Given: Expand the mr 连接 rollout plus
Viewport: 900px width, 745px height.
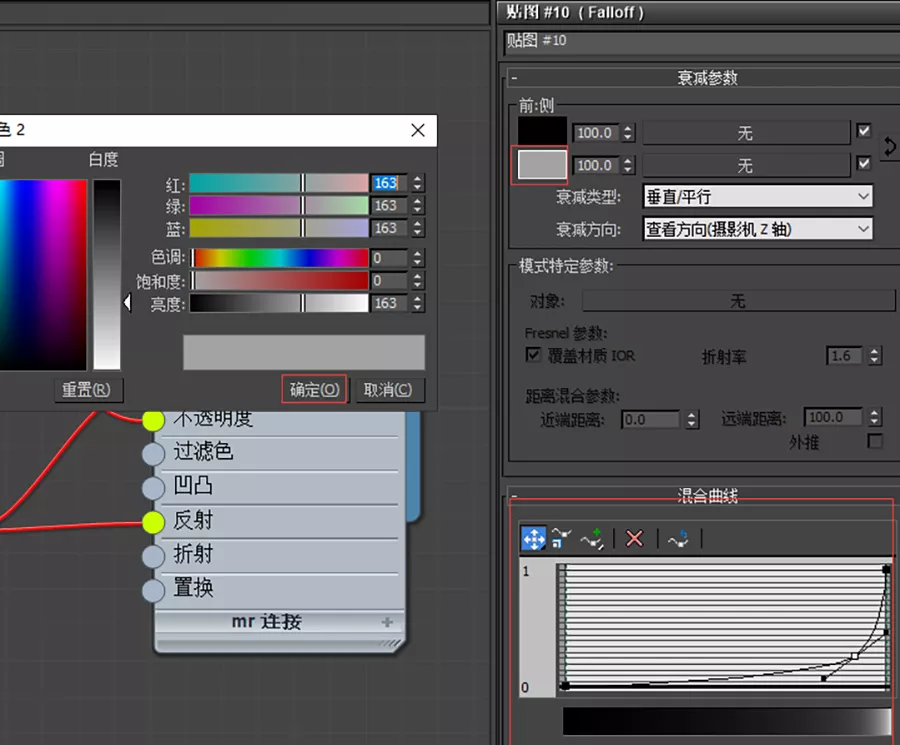Looking at the screenshot, I should pyautogui.click(x=387, y=622).
